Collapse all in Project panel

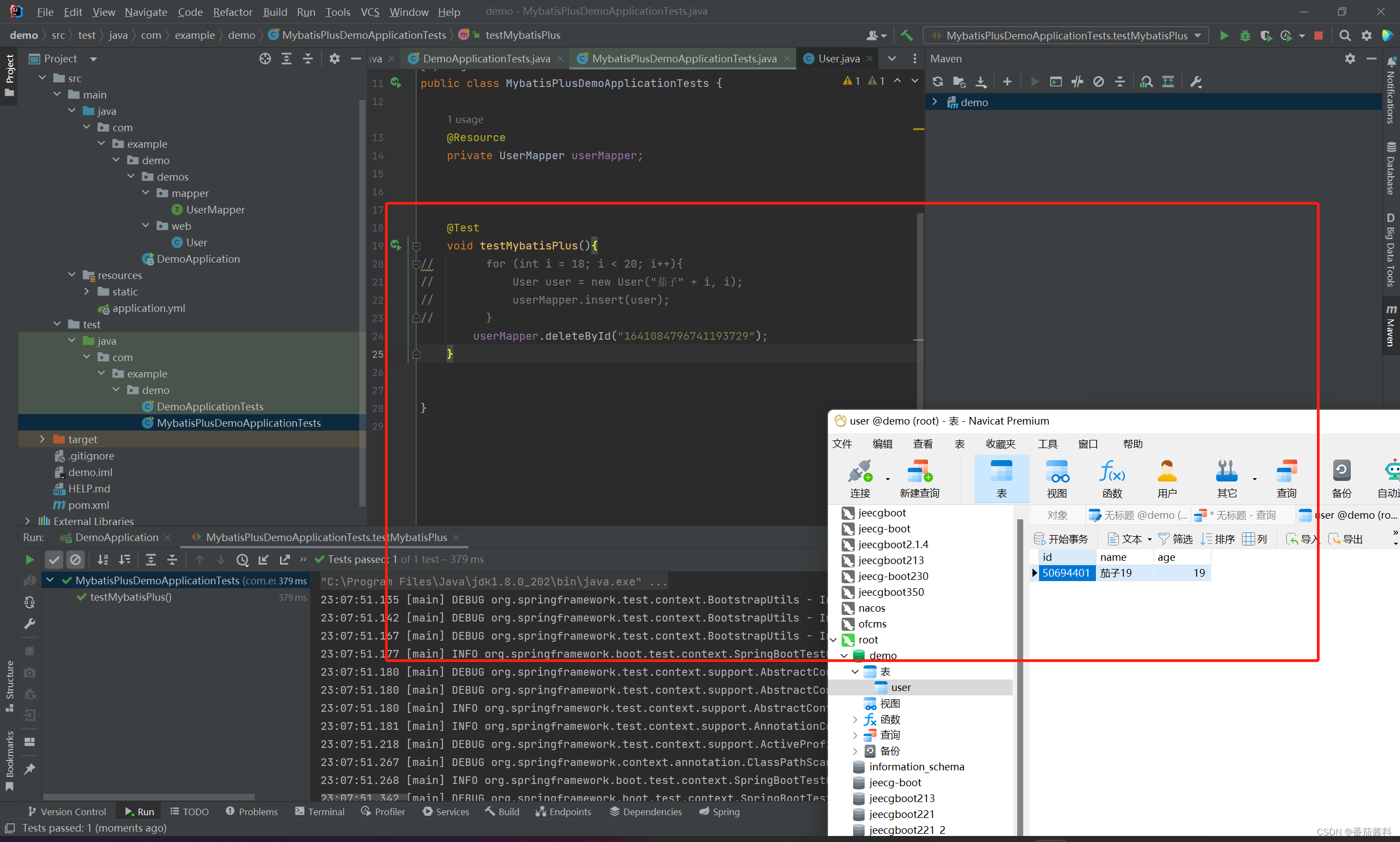tap(308, 59)
